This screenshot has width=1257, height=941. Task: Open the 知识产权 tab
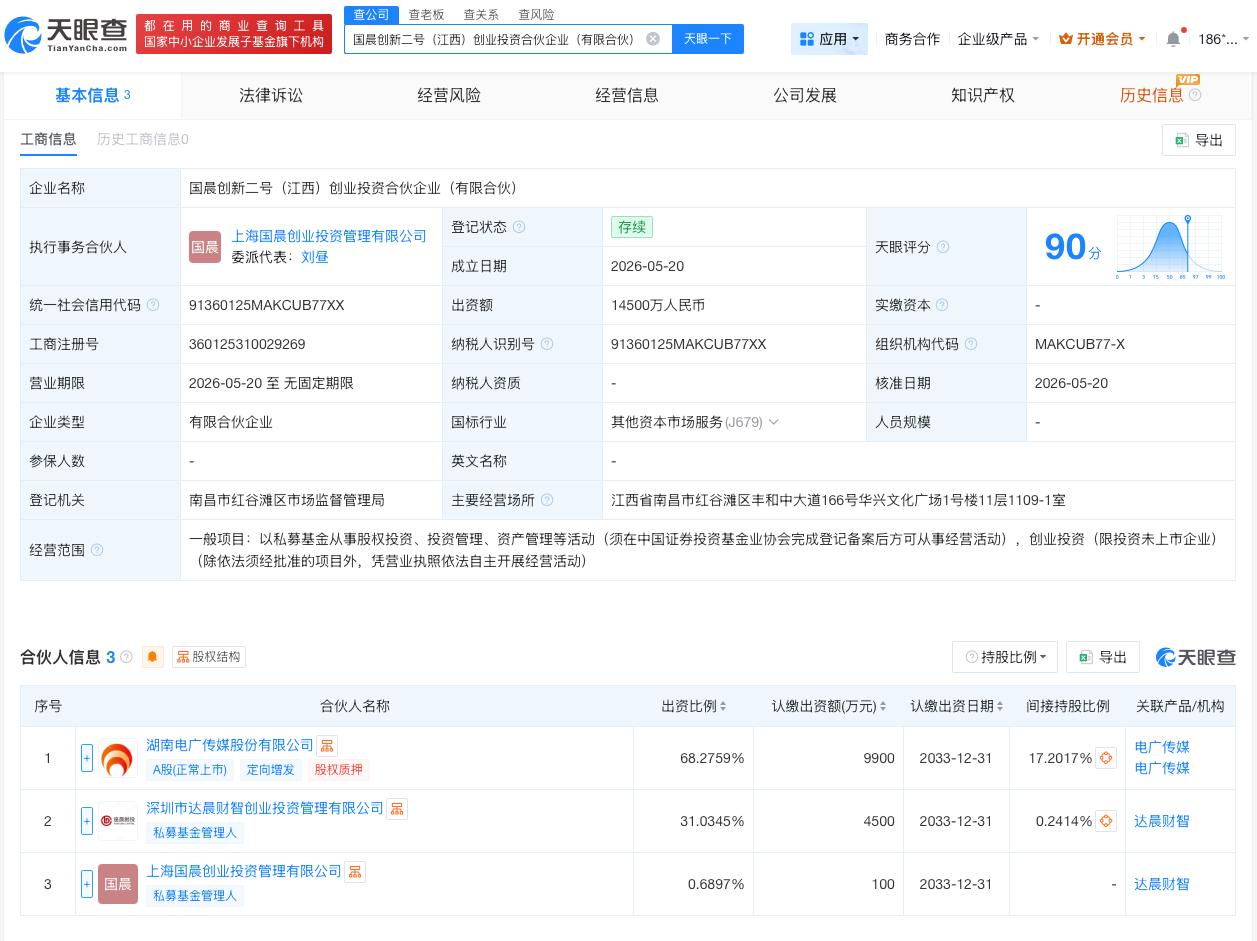(983, 95)
